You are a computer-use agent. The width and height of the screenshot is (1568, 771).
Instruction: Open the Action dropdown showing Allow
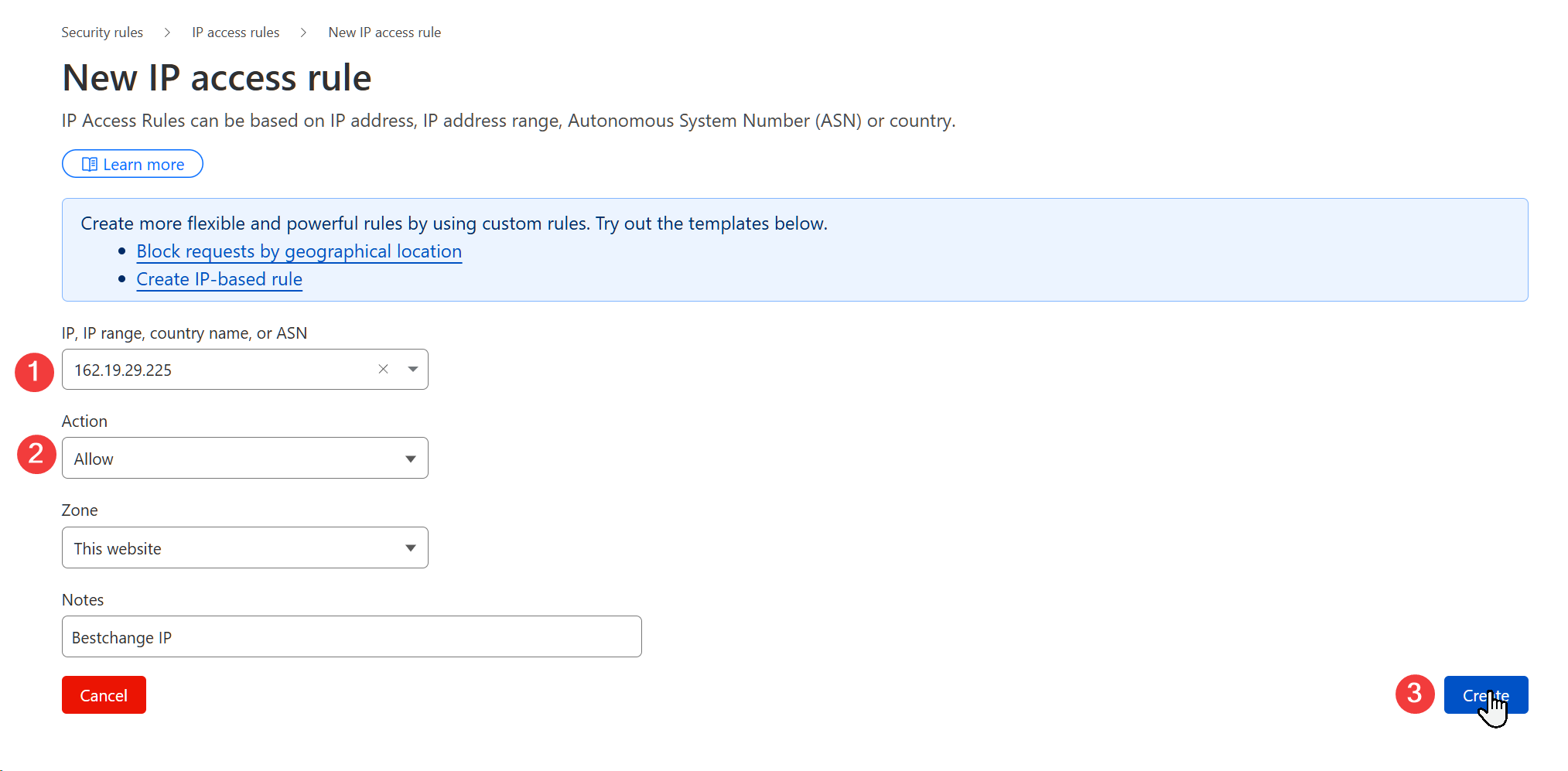tap(244, 459)
